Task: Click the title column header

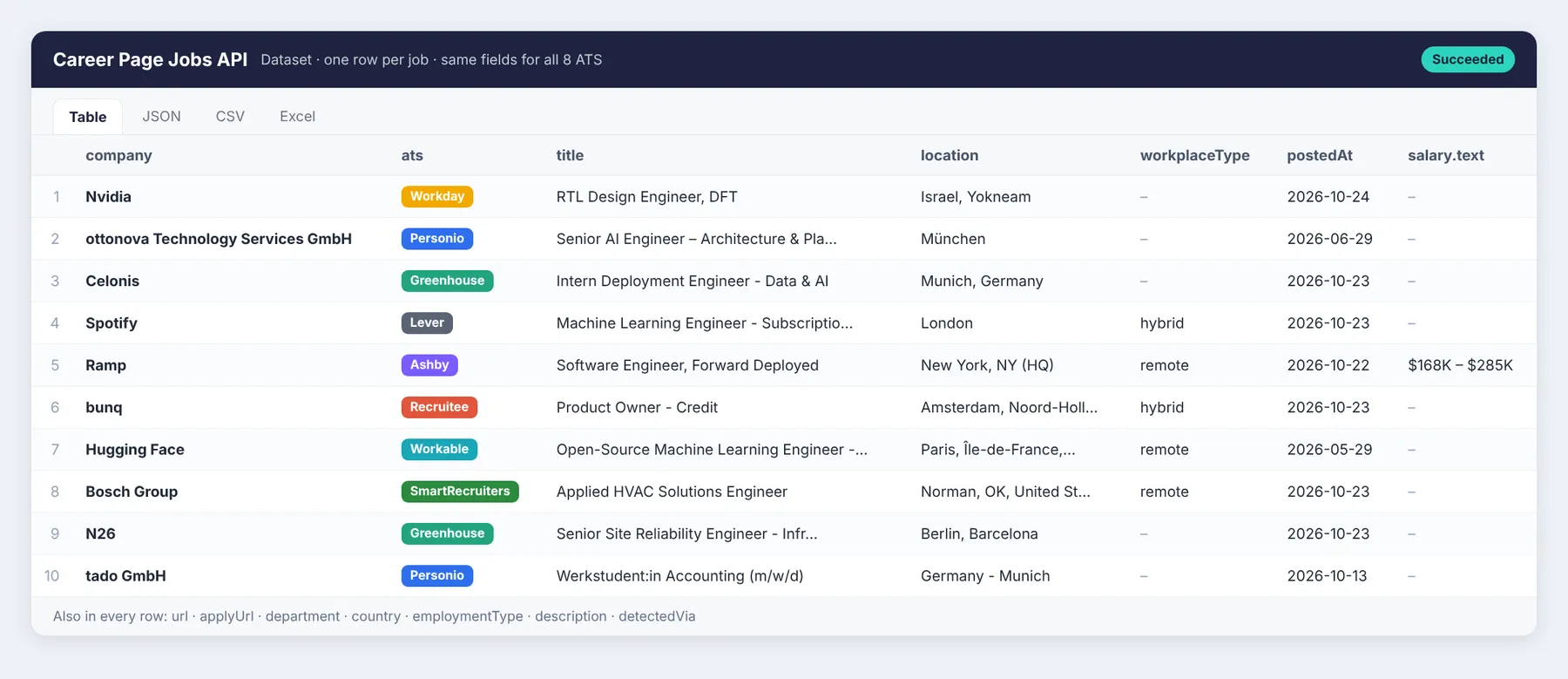Action: tap(570, 155)
